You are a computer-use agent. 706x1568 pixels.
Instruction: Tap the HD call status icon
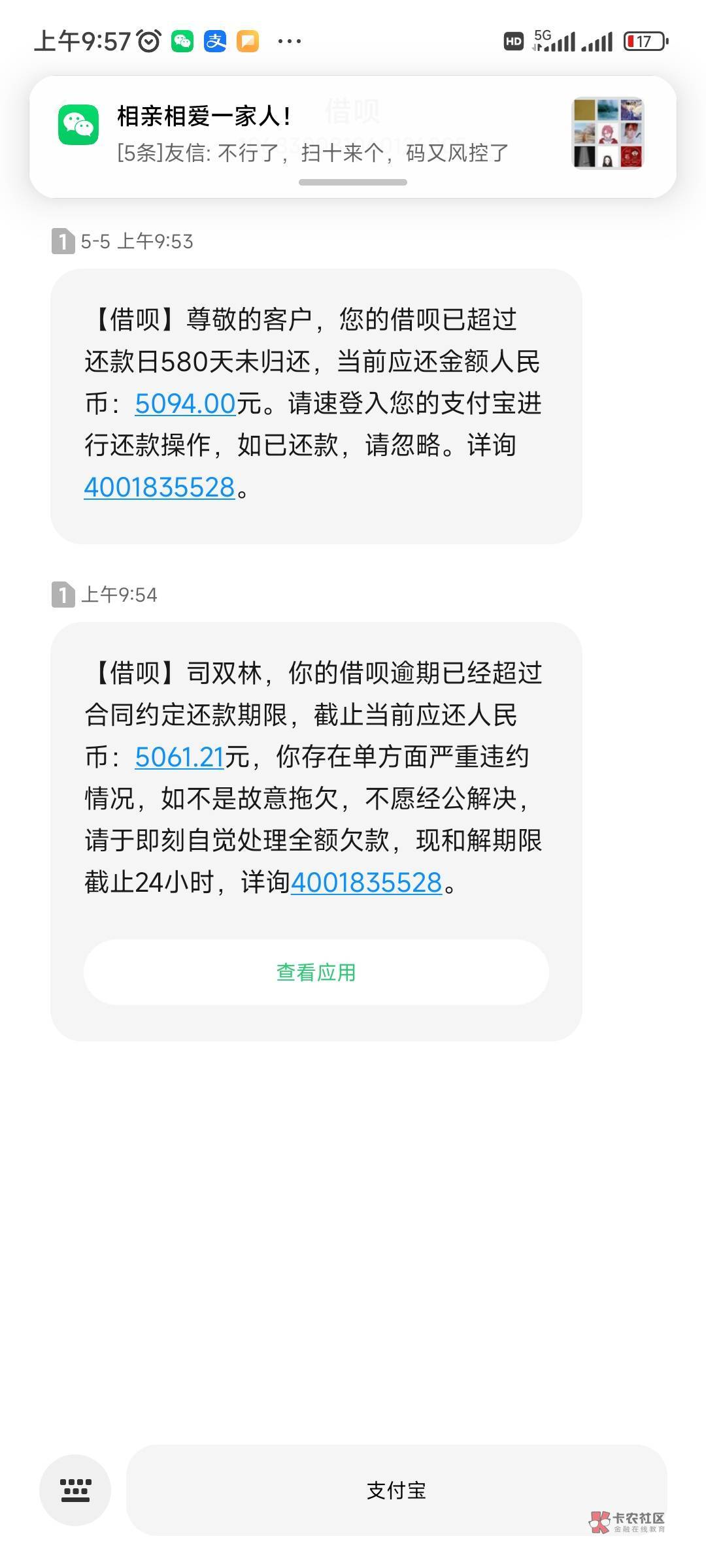tap(513, 42)
